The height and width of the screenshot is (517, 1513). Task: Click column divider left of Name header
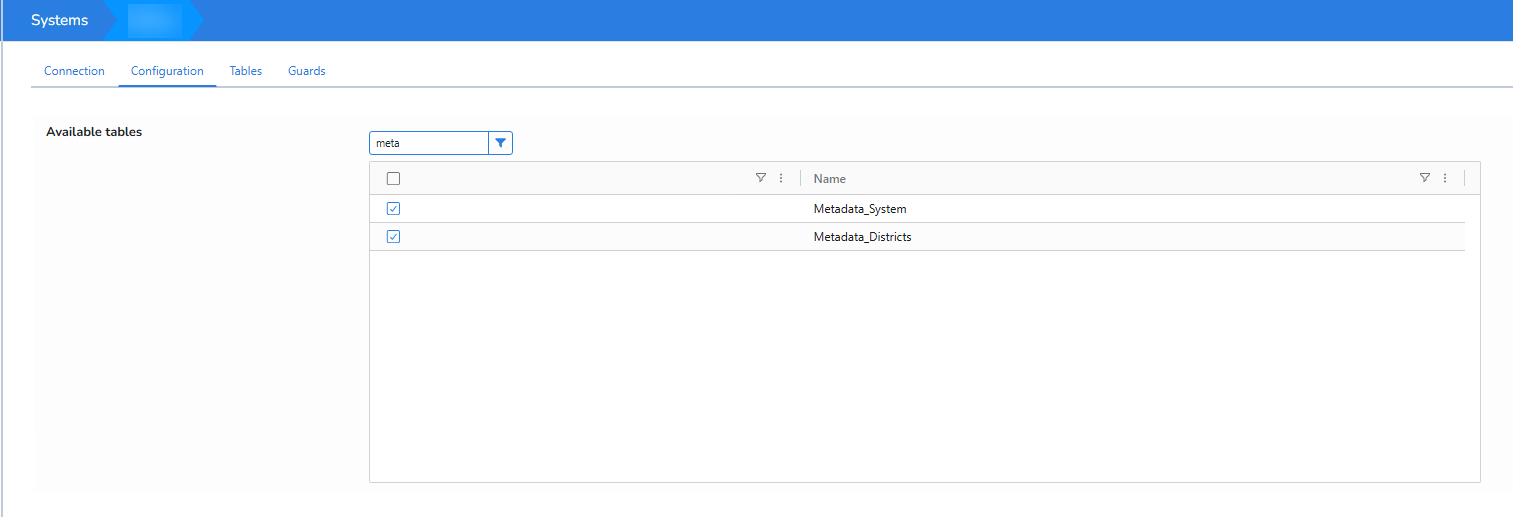point(801,178)
